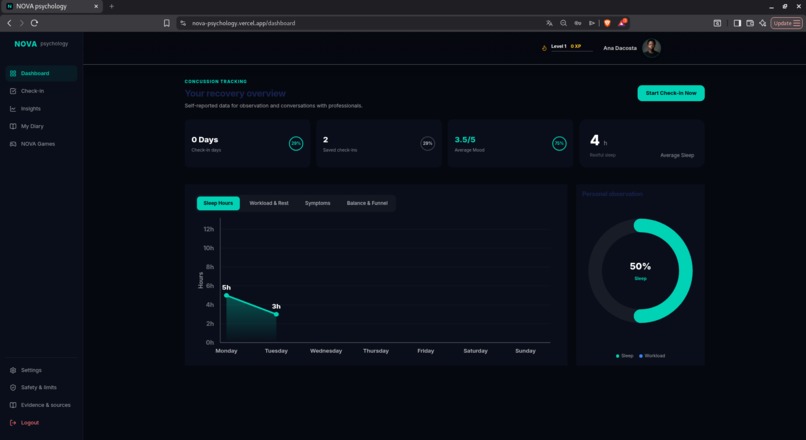Screen dimensions: 806x440
Task: Click the 0 Days progress ring
Action: (x=296, y=143)
